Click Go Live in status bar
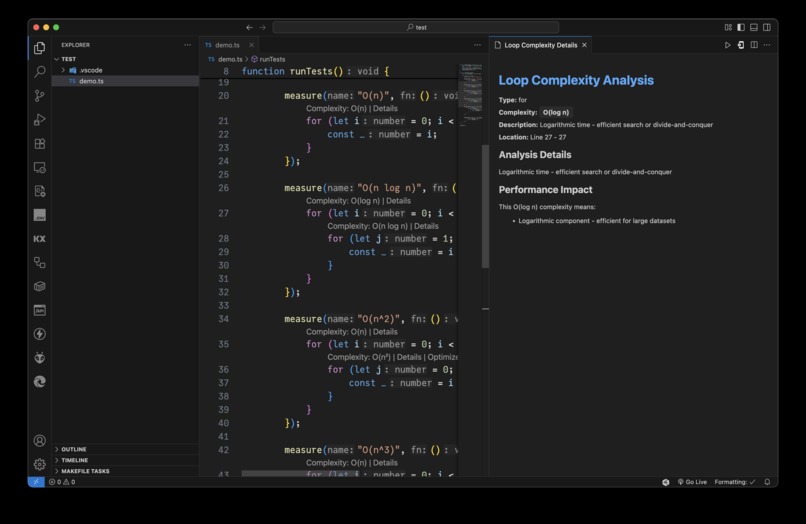Image resolution: width=806 pixels, height=524 pixels. tap(692, 482)
